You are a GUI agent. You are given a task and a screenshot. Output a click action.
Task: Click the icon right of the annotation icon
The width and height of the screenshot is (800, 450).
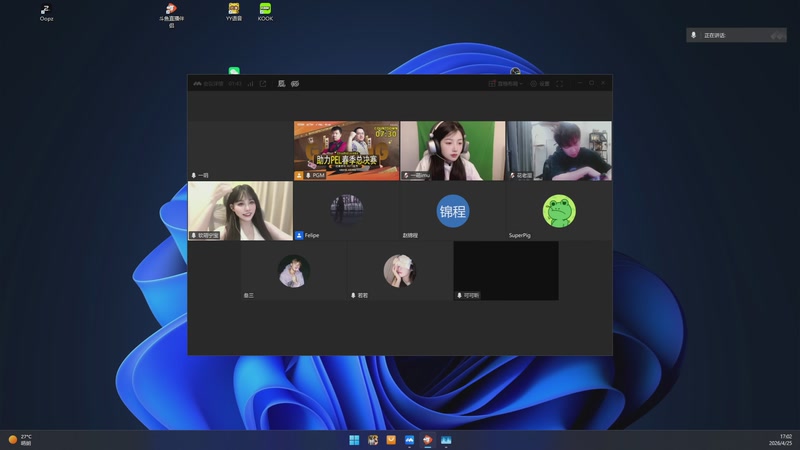[x=295, y=84]
